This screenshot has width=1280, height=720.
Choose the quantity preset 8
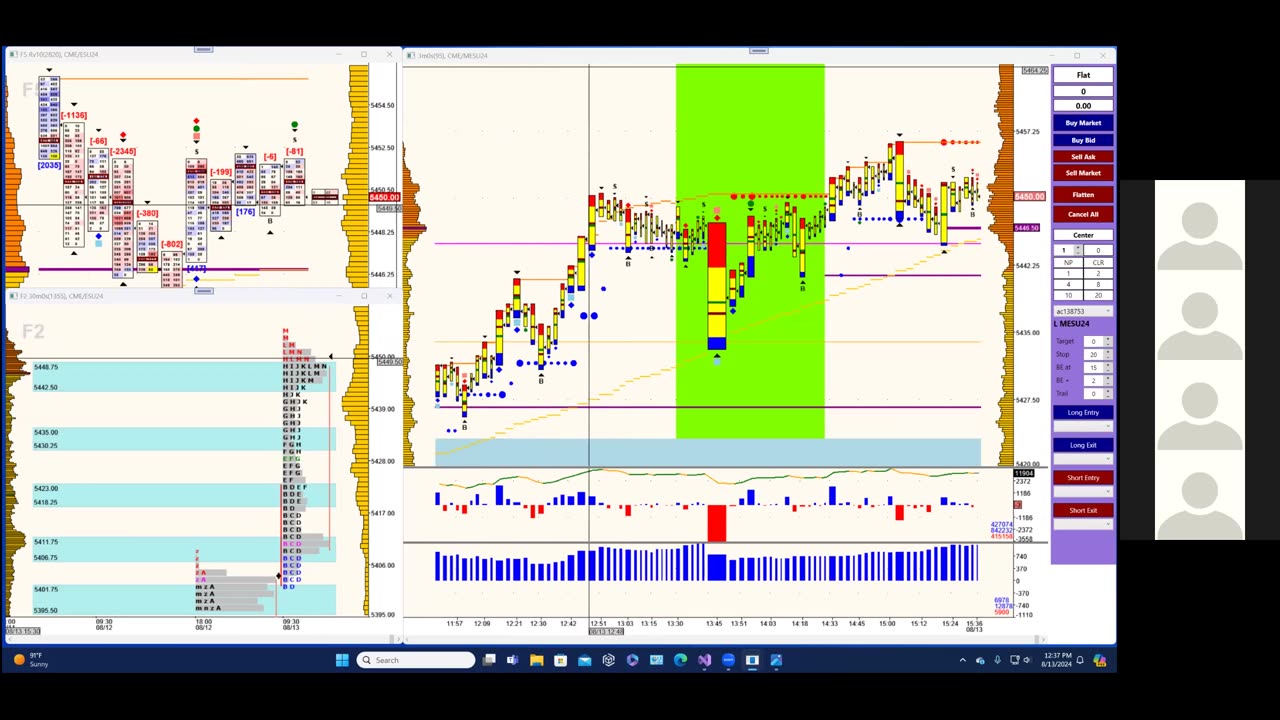coord(1098,284)
